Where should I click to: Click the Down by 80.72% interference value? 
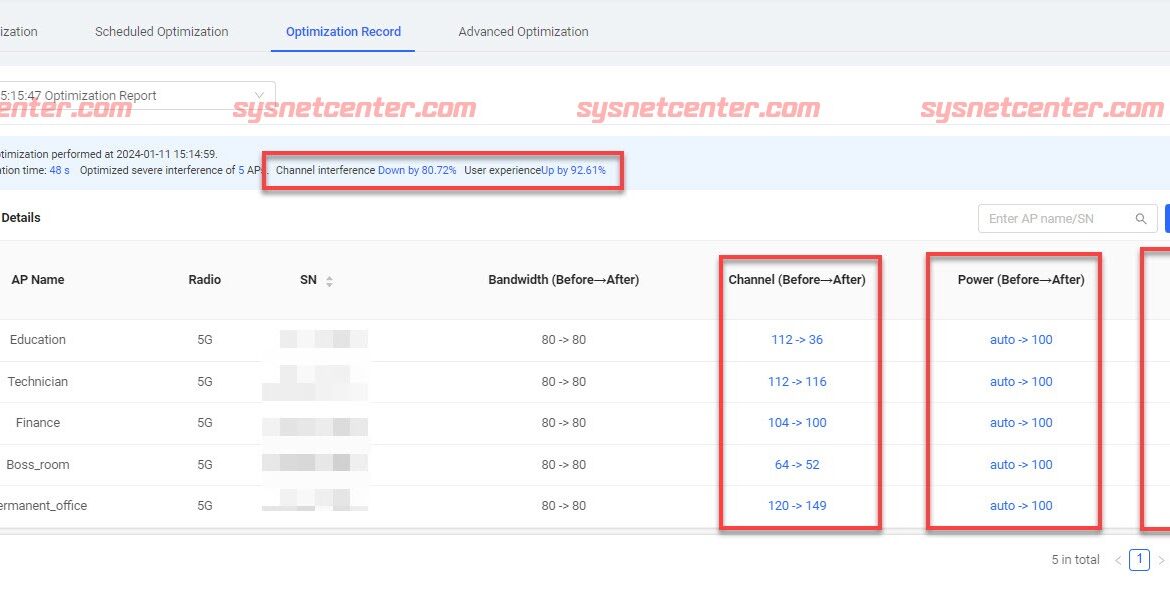[417, 171]
